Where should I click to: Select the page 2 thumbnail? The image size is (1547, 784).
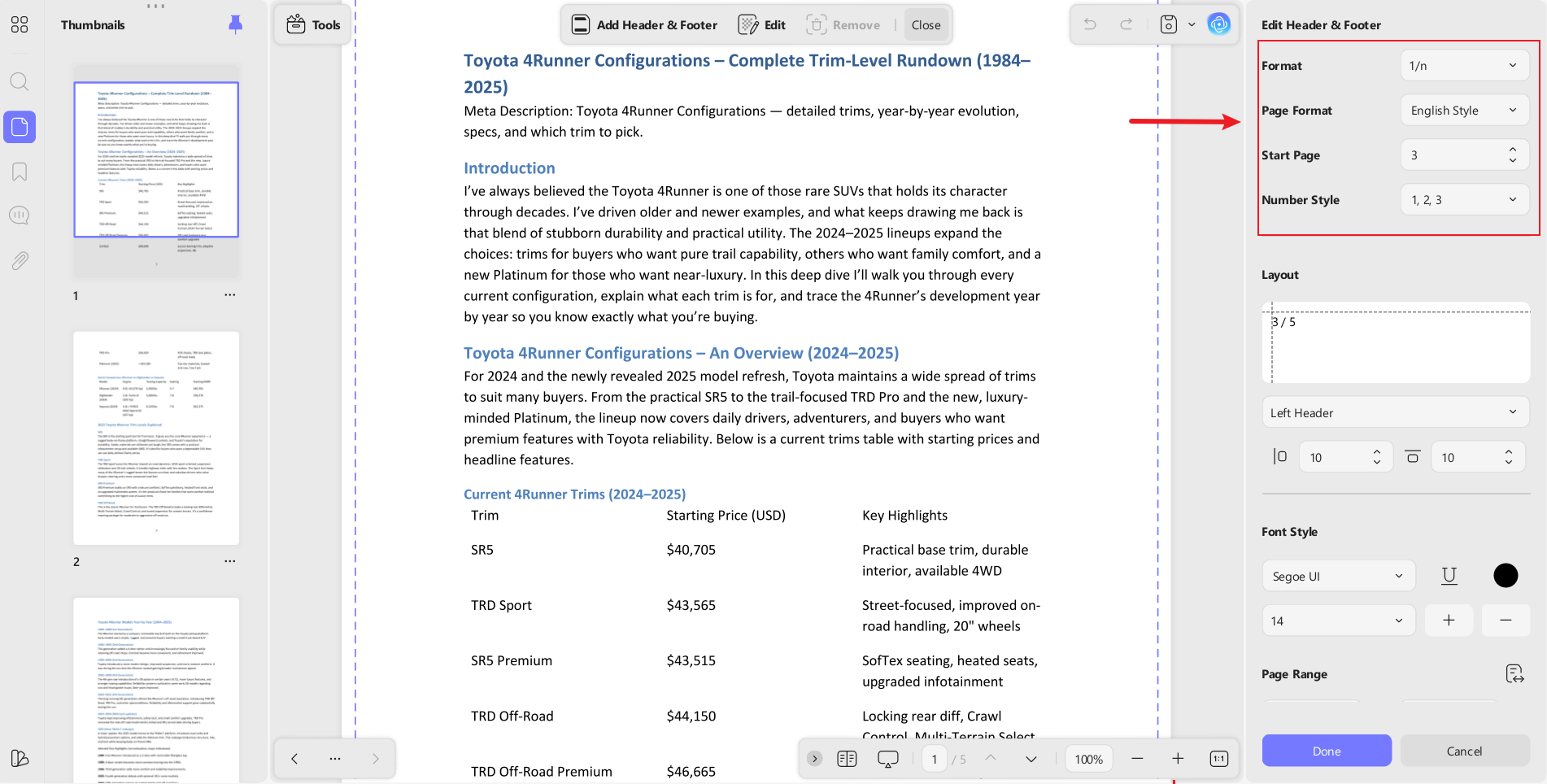tap(156, 438)
